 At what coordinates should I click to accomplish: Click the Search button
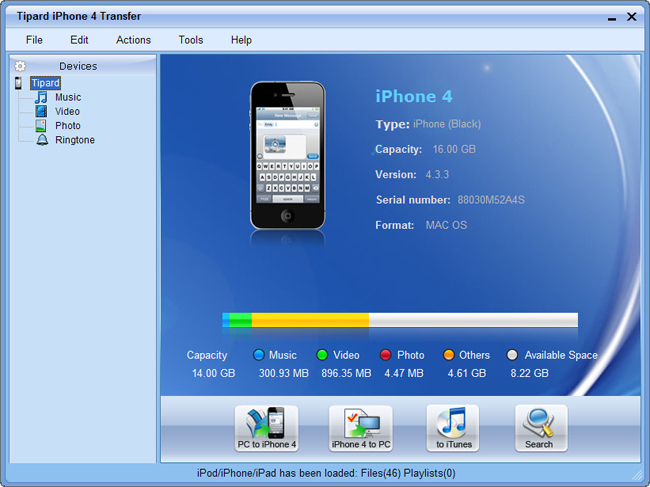pyautogui.click(x=541, y=428)
